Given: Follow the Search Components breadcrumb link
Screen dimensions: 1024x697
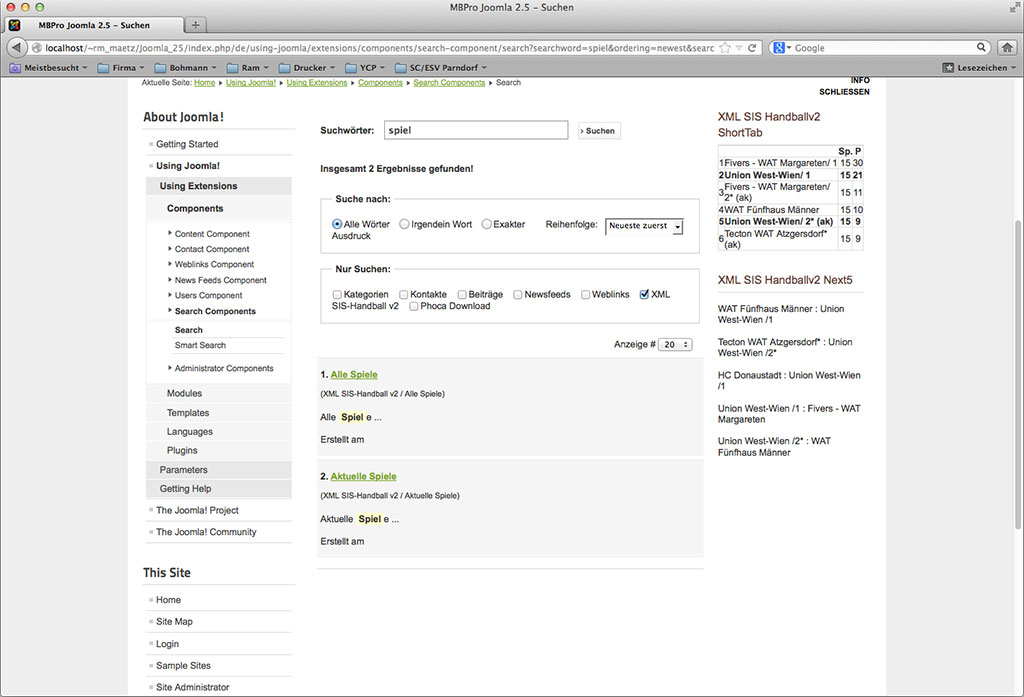Looking at the screenshot, I should [449, 83].
